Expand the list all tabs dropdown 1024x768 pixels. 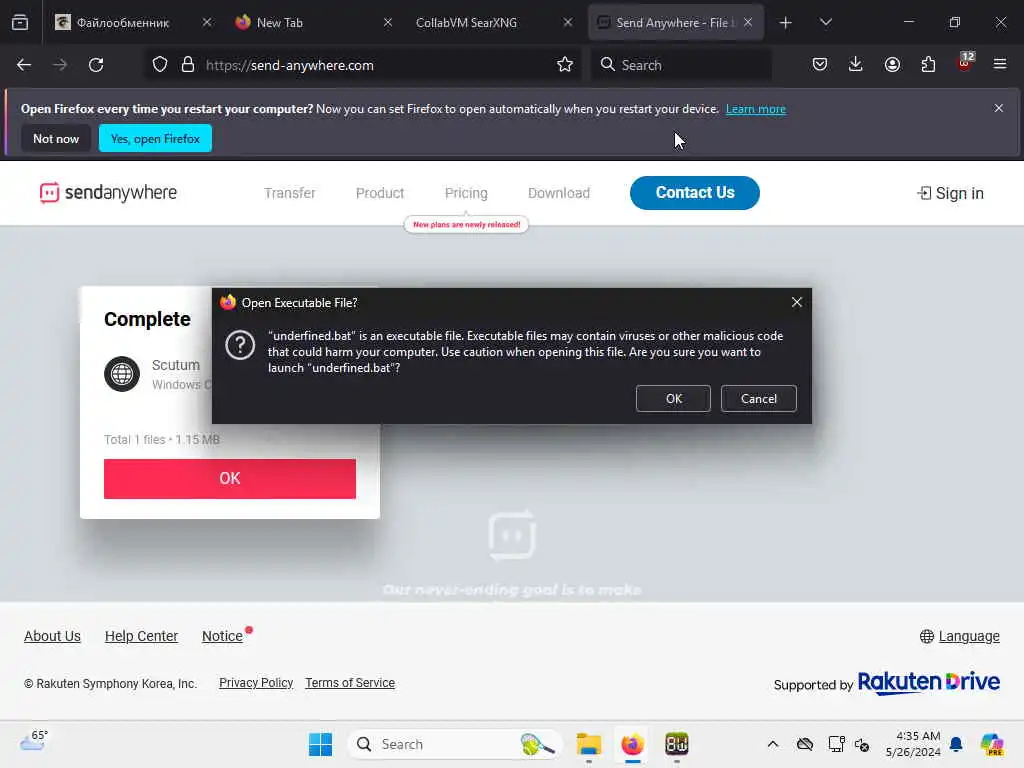[826, 23]
